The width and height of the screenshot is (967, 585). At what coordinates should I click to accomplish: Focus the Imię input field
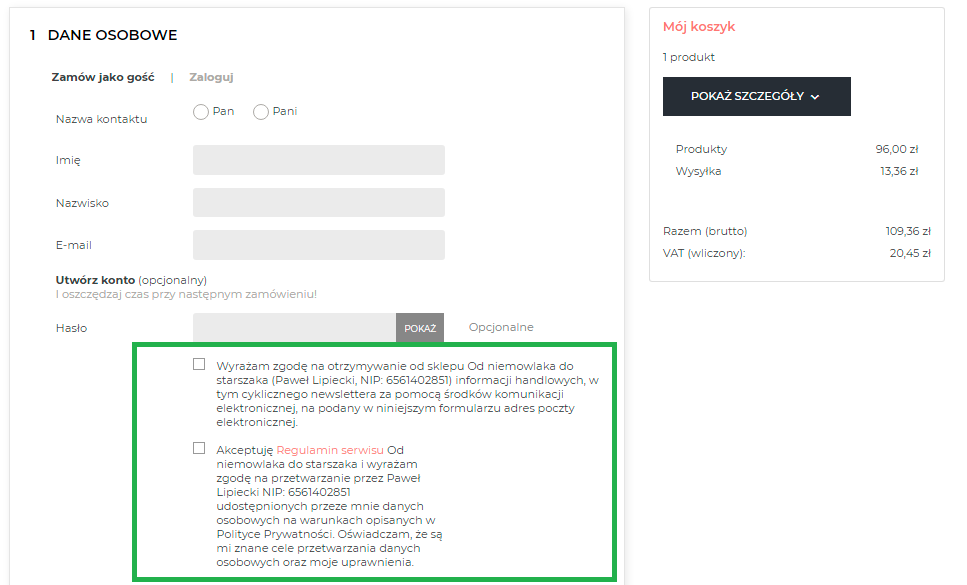[319, 160]
